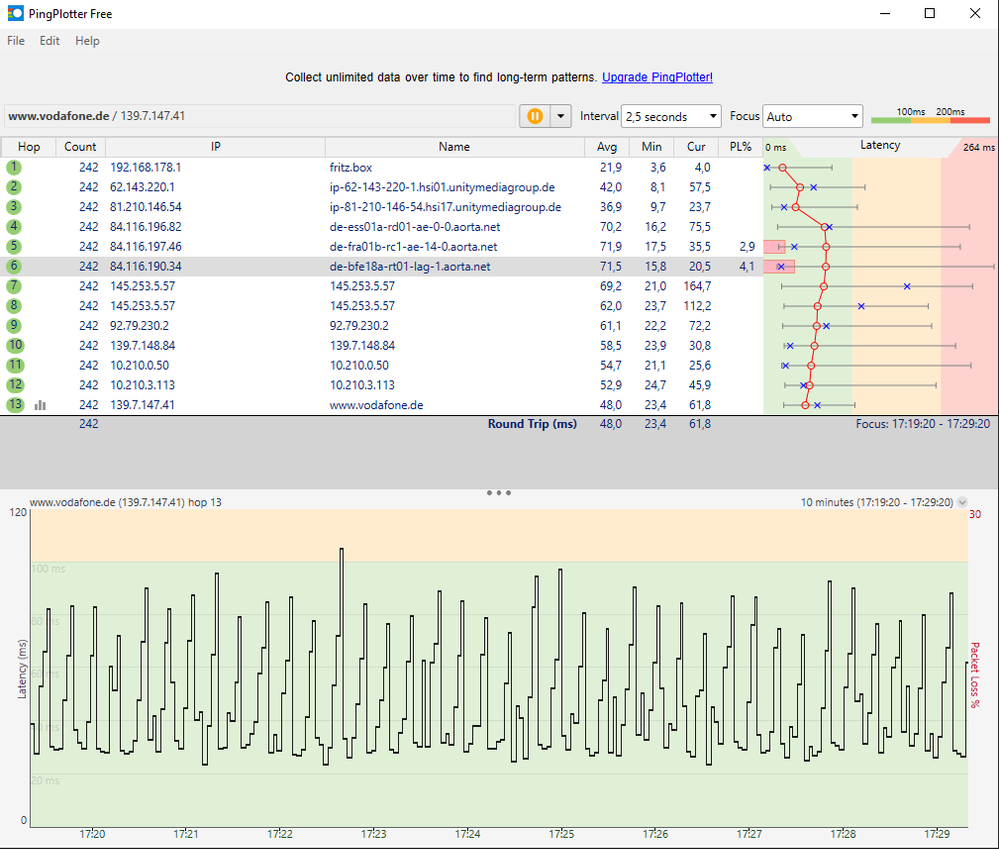The width and height of the screenshot is (999, 849).
Task: Click the Focus: 17:19:20 - 17:29:20 text
Action: coord(923,424)
